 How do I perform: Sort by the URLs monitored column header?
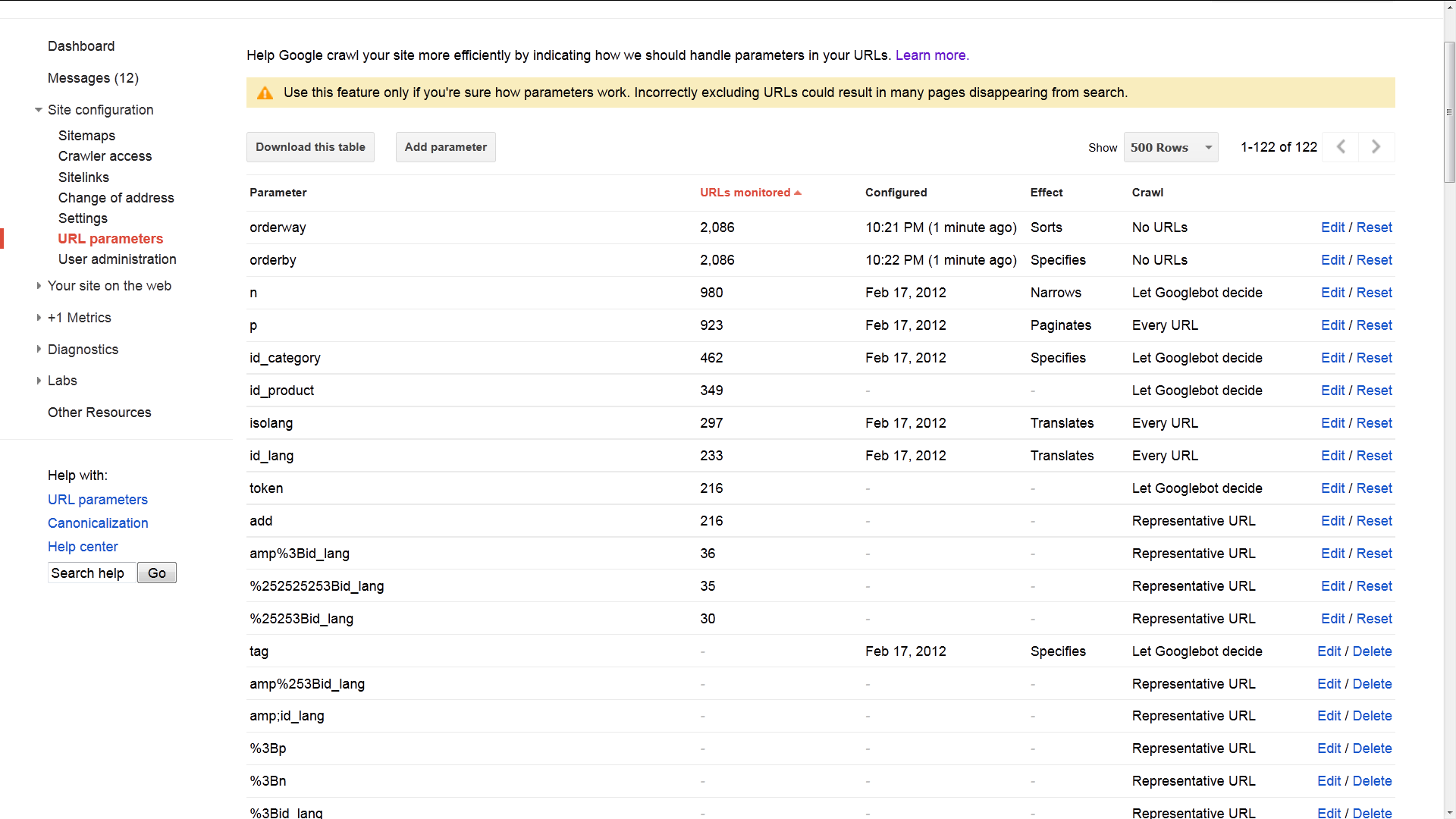coord(750,193)
